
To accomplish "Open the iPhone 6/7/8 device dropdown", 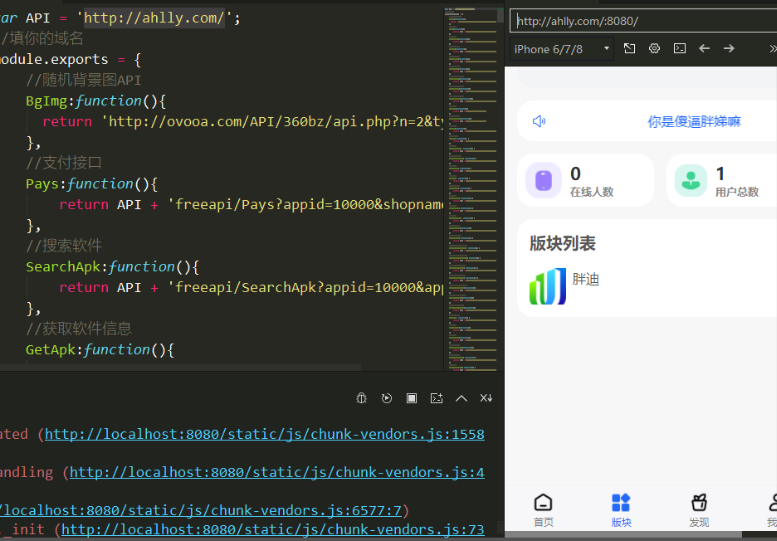I will pyautogui.click(x=562, y=48).
